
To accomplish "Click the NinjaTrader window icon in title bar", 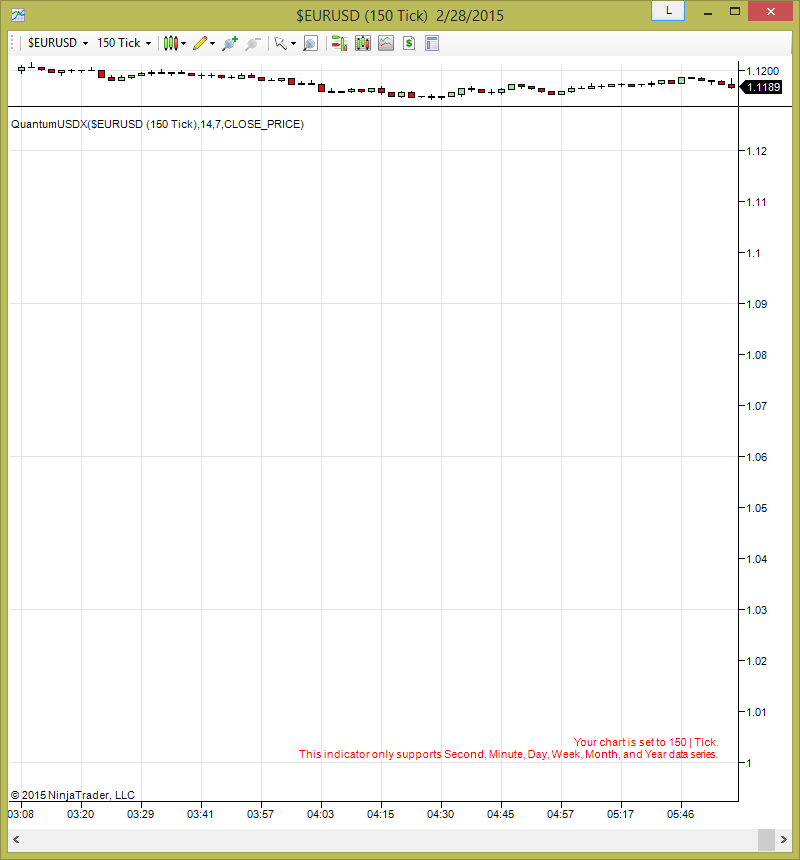I will click(18, 15).
